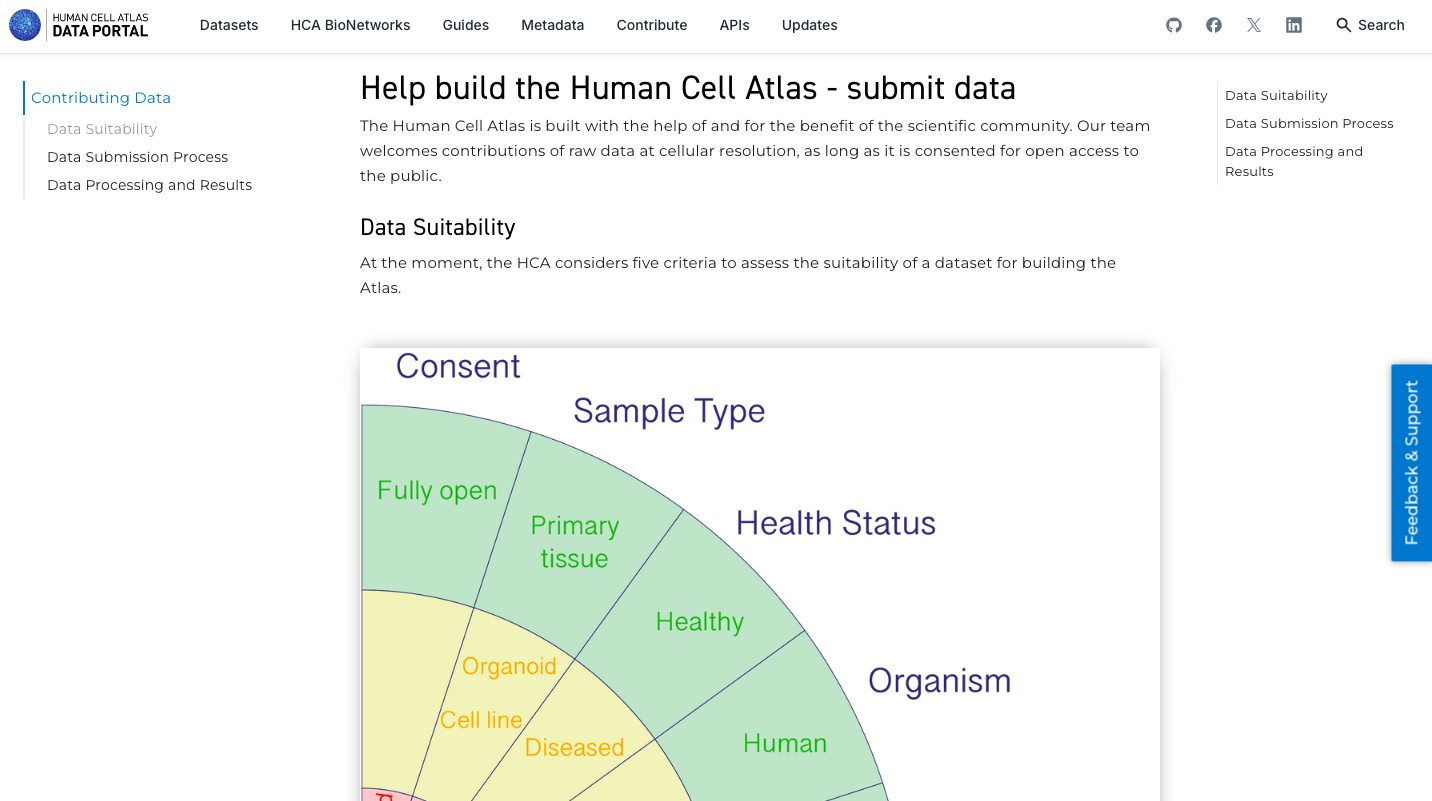The image size is (1432, 801).
Task: Open Data Processing and Results sidebar link
Action: tap(150, 185)
